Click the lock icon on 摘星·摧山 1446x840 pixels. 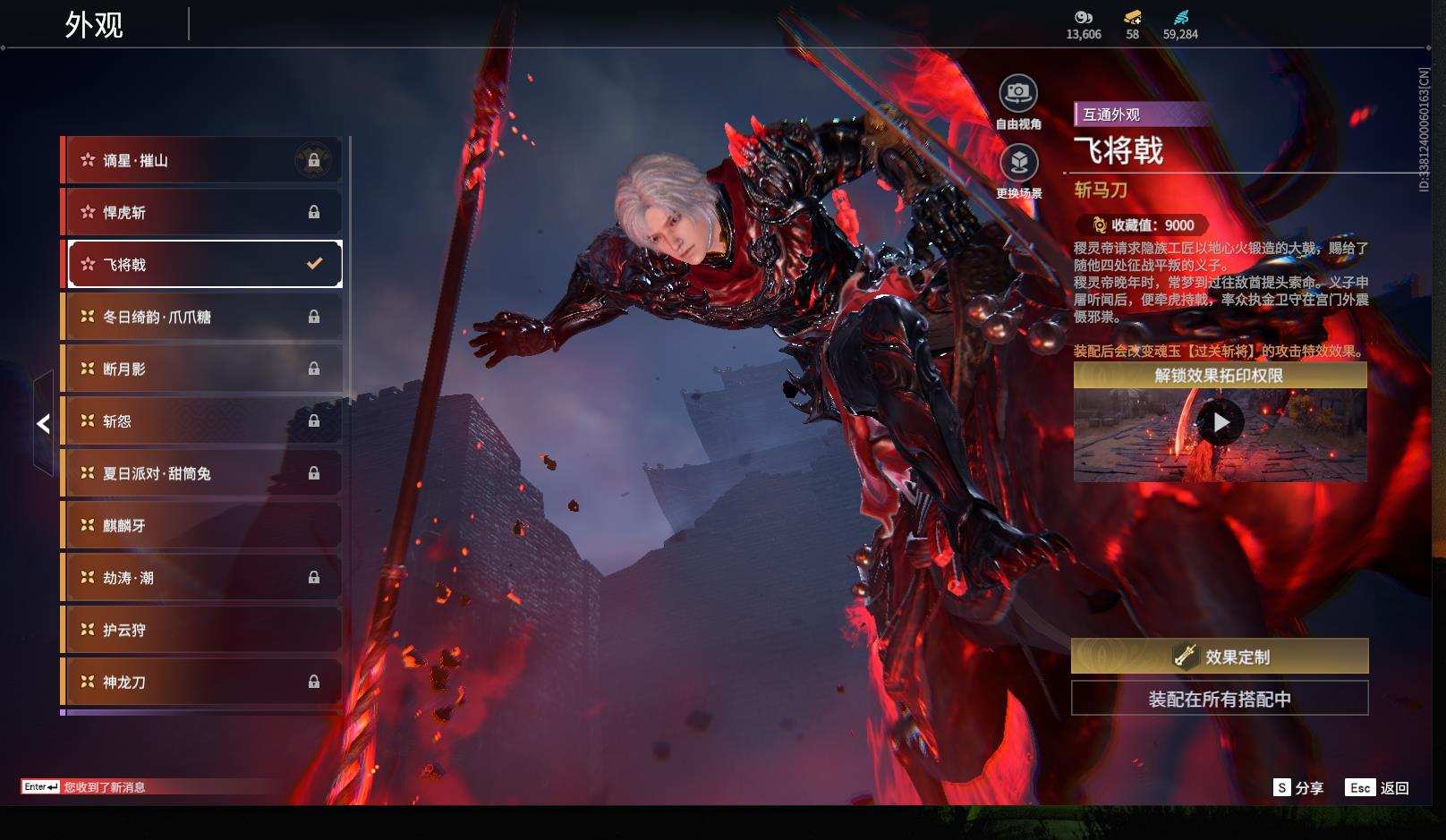[x=314, y=160]
